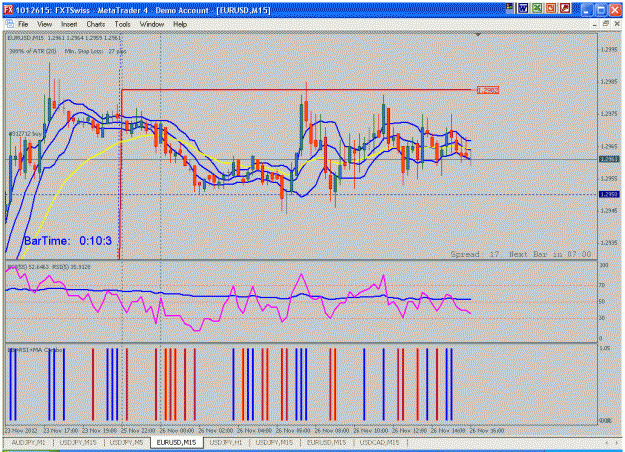625x452 pixels.
Task: Open the View menu
Action: 45,24
